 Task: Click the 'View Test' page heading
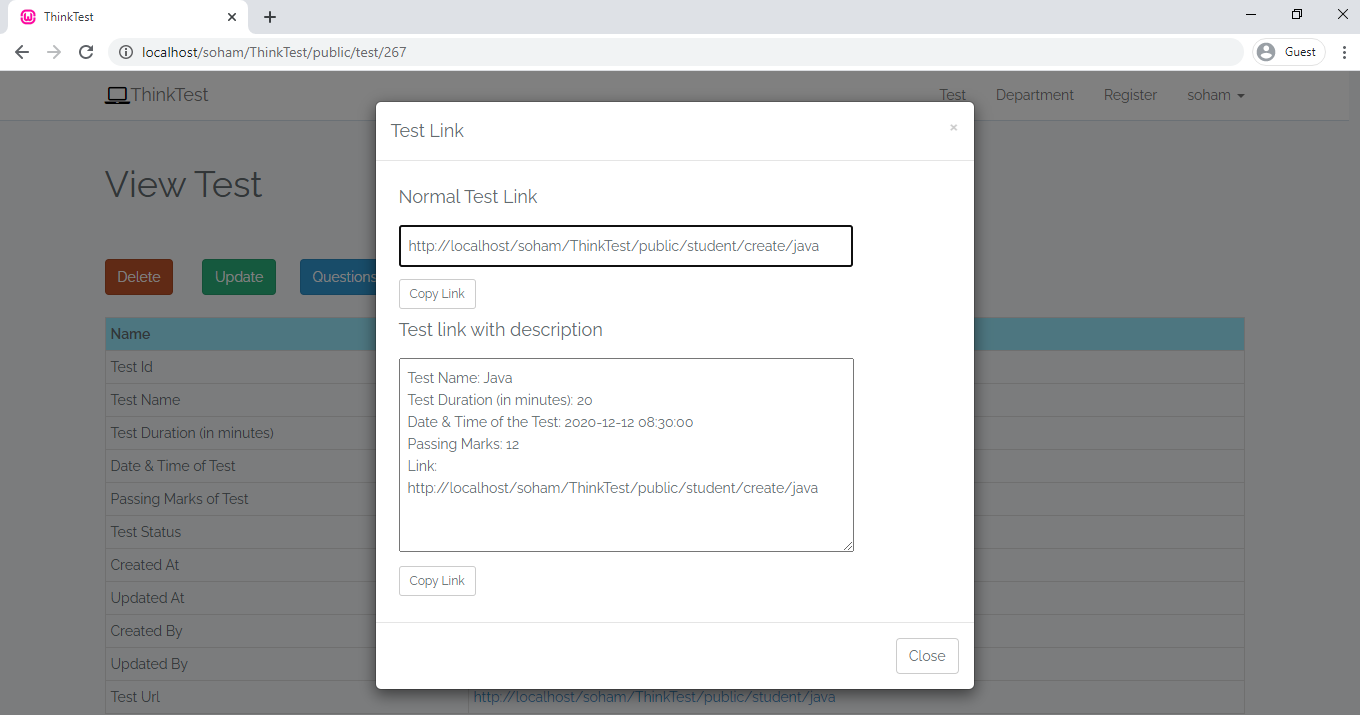(x=184, y=184)
